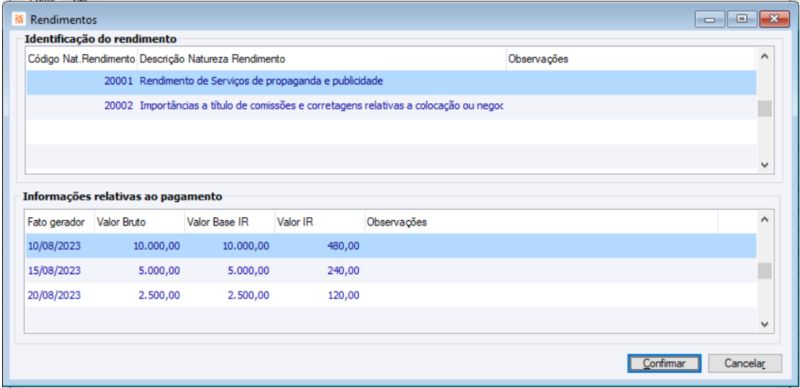
Task: Click Observações cell of the 15/08/2023 row
Action: [541, 271]
